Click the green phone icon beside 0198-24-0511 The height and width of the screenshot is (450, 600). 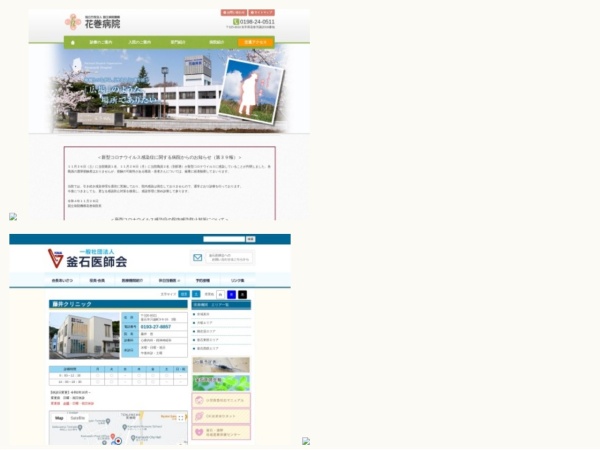(x=236, y=22)
